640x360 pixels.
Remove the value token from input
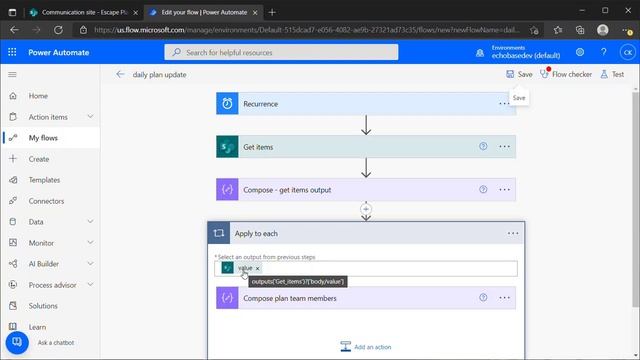[x=258, y=268]
